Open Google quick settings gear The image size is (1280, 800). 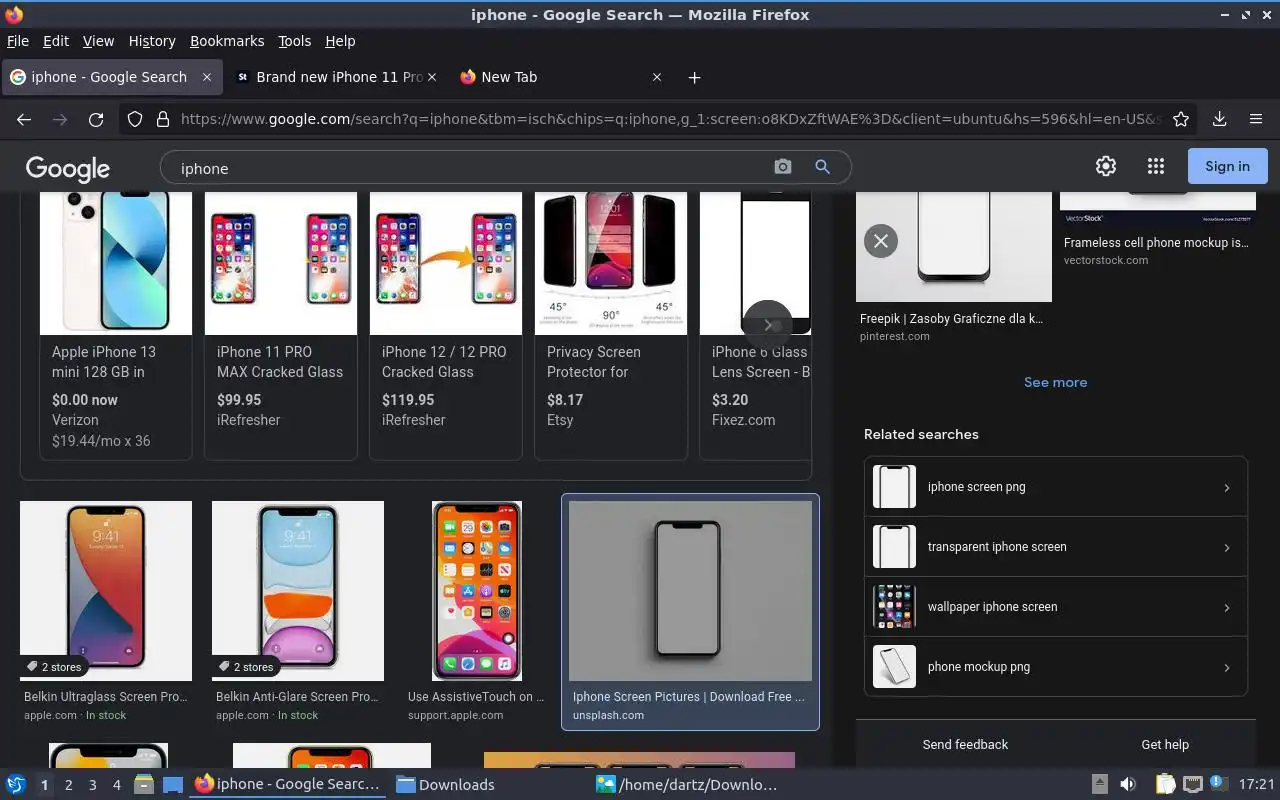(x=1105, y=166)
